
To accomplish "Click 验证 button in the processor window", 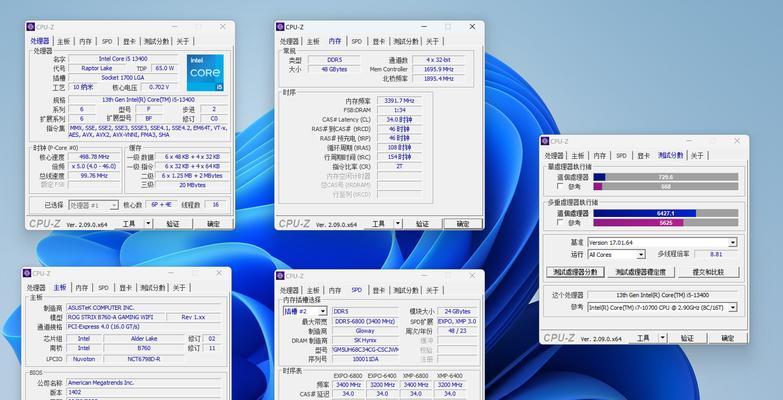I will pyautogui.click(x=173, y=224).
